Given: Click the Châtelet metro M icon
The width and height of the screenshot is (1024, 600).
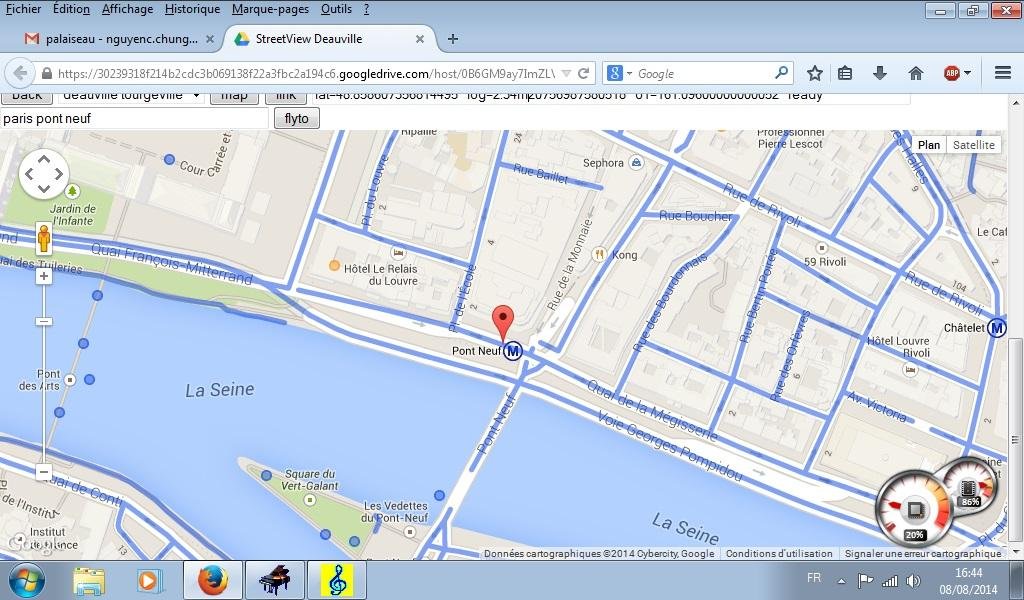Looking at the screenshot, I should click(x=996, y=325).
